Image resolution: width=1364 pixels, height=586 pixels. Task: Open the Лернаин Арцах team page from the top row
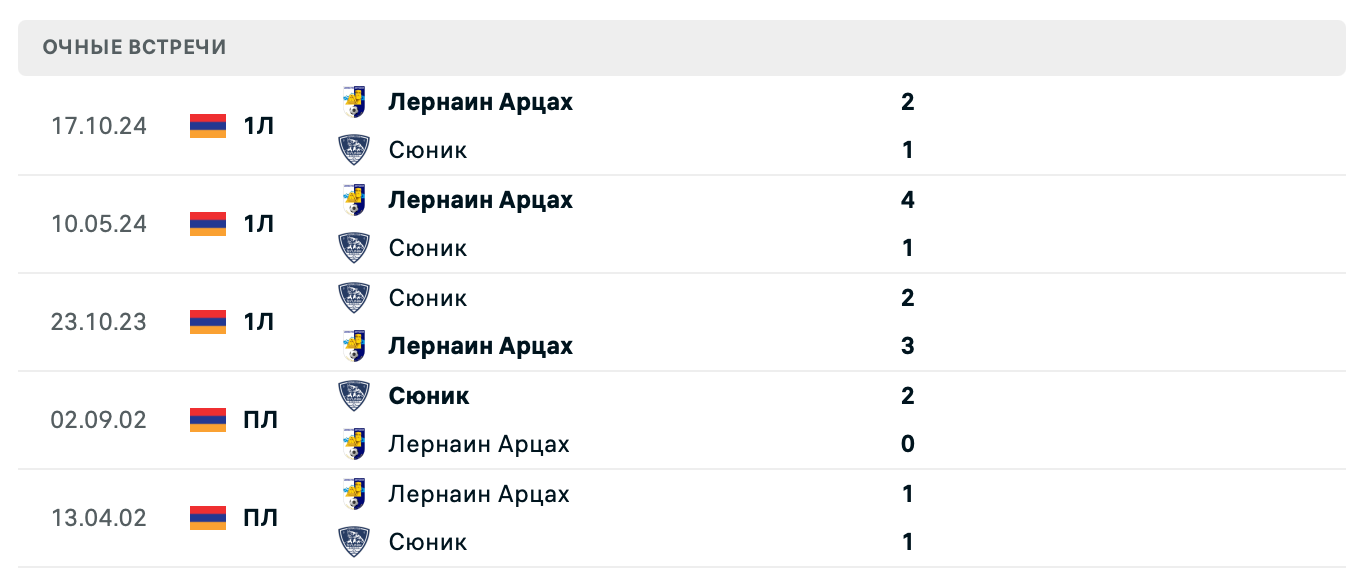[480, 101]
